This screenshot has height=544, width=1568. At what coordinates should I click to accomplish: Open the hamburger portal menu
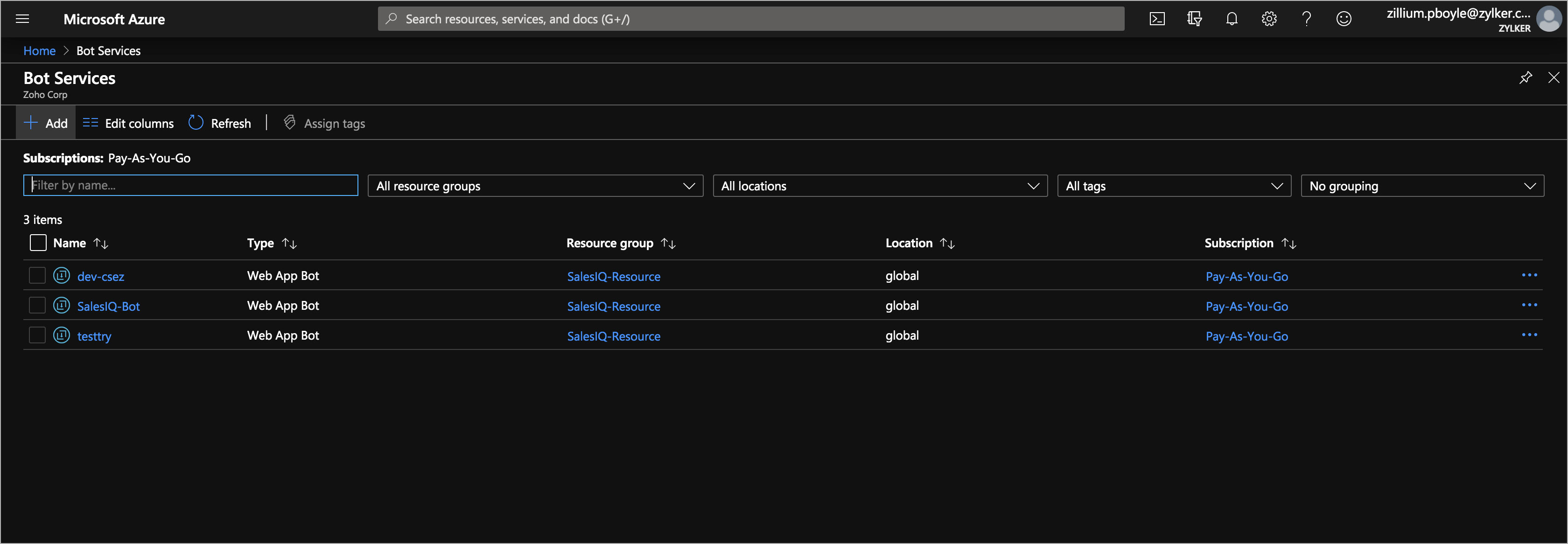(x=22, y=19)
